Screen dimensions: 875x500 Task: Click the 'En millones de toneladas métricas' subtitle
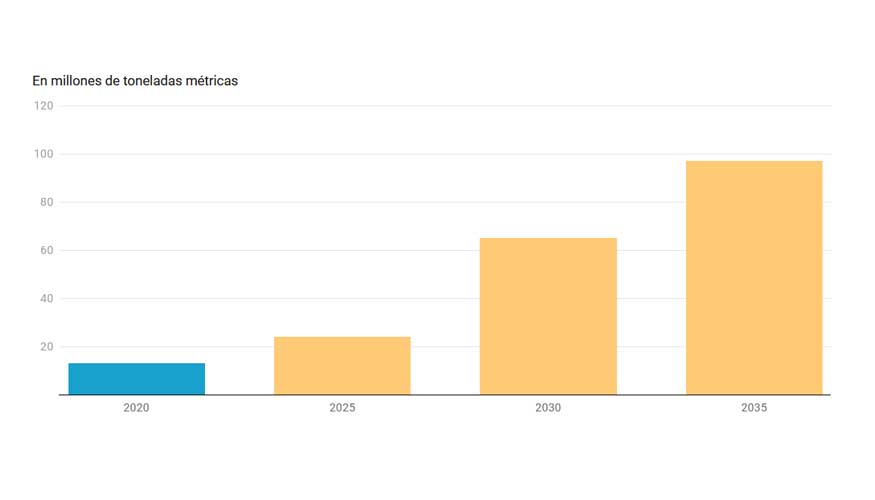[135, 81]
